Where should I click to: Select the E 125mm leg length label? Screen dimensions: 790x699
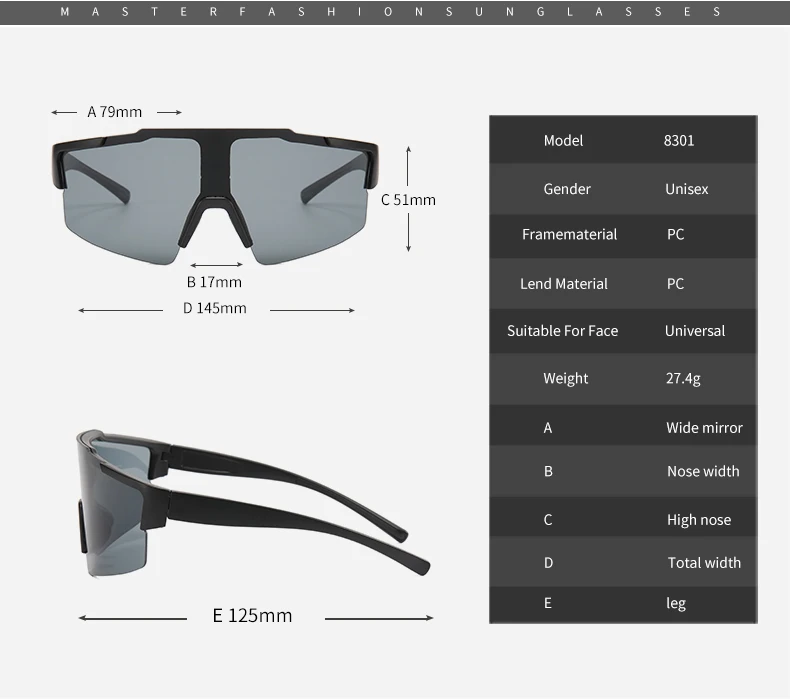pyautogui.click(x=252, y=615)
